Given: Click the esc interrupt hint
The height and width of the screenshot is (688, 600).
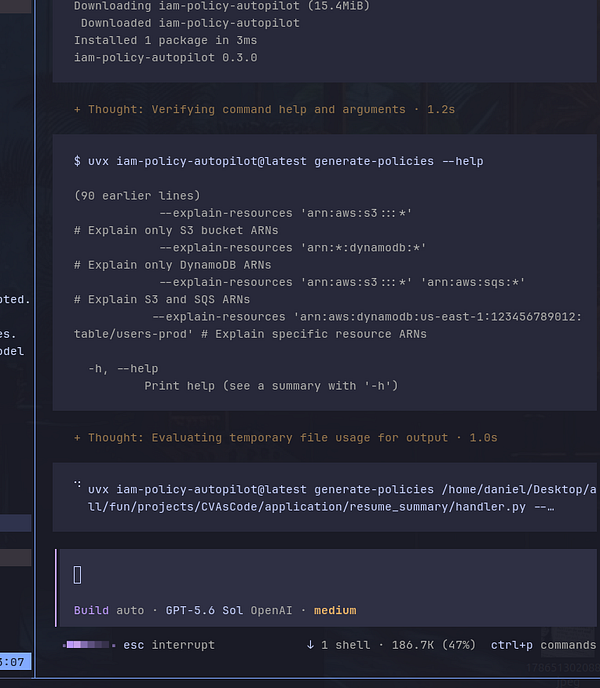Looking at the screenshot, I should coord(169,645).
